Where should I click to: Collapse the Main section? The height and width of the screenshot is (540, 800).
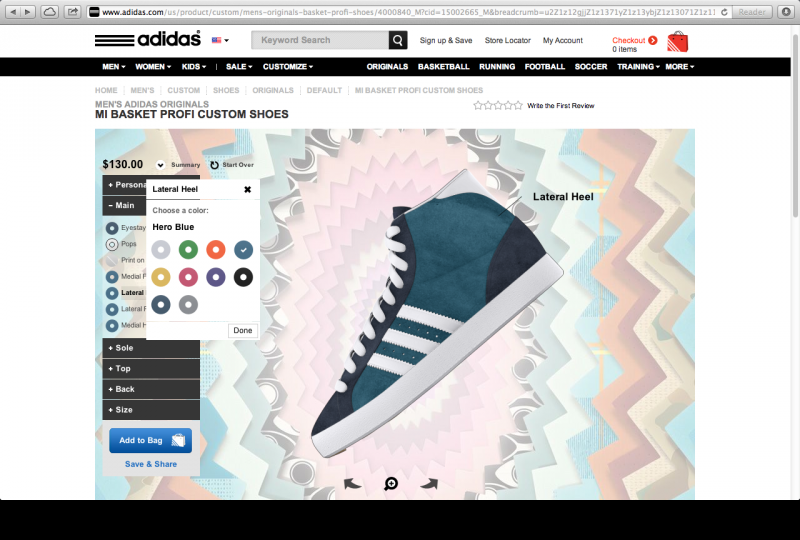tap(124, 205)
